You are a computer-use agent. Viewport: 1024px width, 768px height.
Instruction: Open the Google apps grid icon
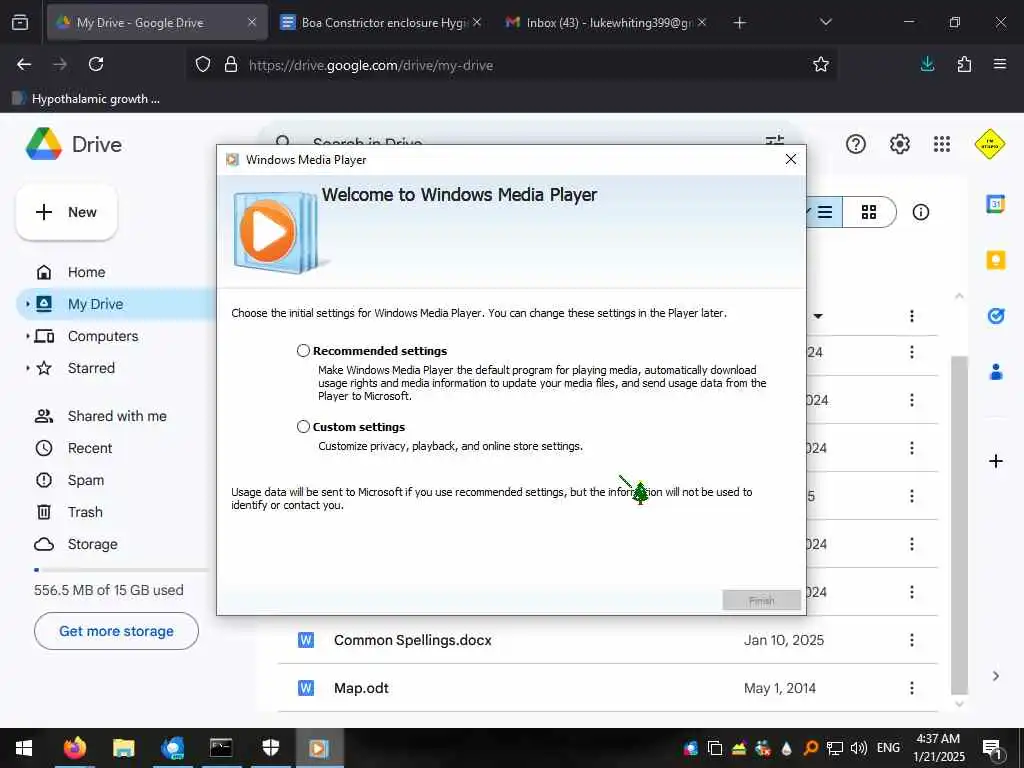point(942,144)
